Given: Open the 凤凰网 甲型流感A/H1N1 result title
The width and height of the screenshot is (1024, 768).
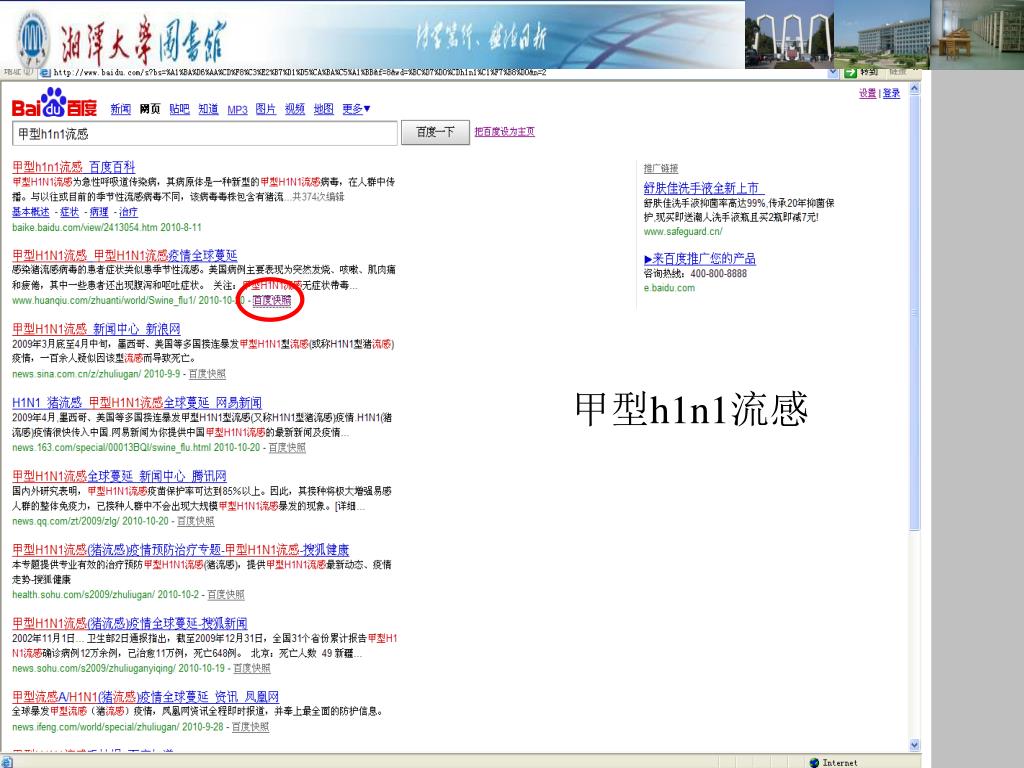Looking at the screenshot, I should pyautogui.click(x=146, y=697).
